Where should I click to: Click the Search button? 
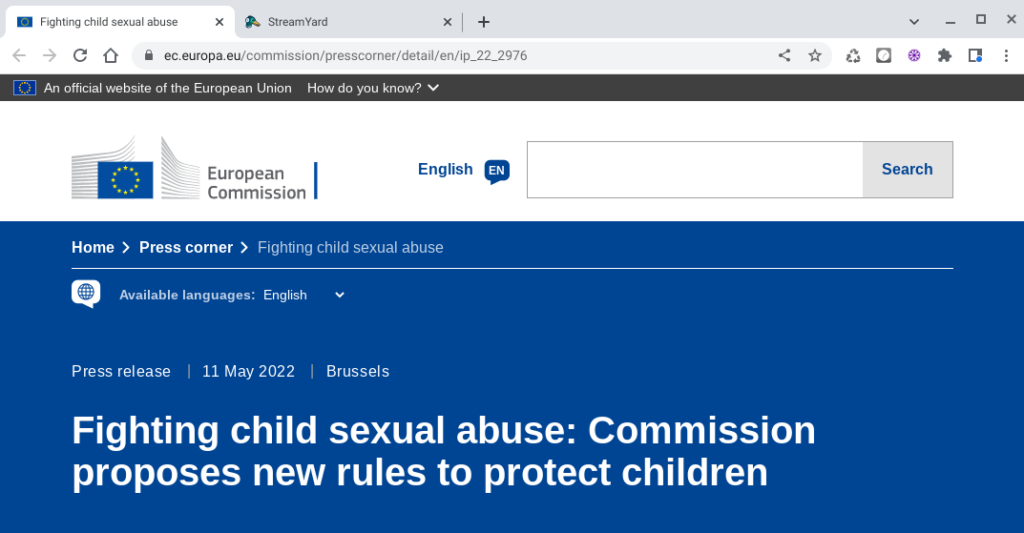click(x=907, y=170)
